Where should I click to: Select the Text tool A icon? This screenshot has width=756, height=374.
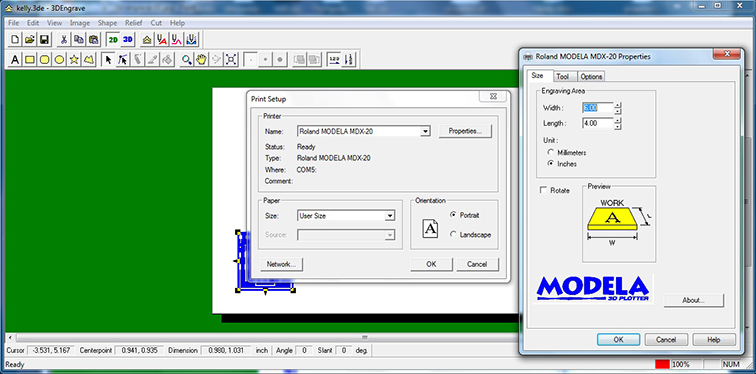coord(15,60)
